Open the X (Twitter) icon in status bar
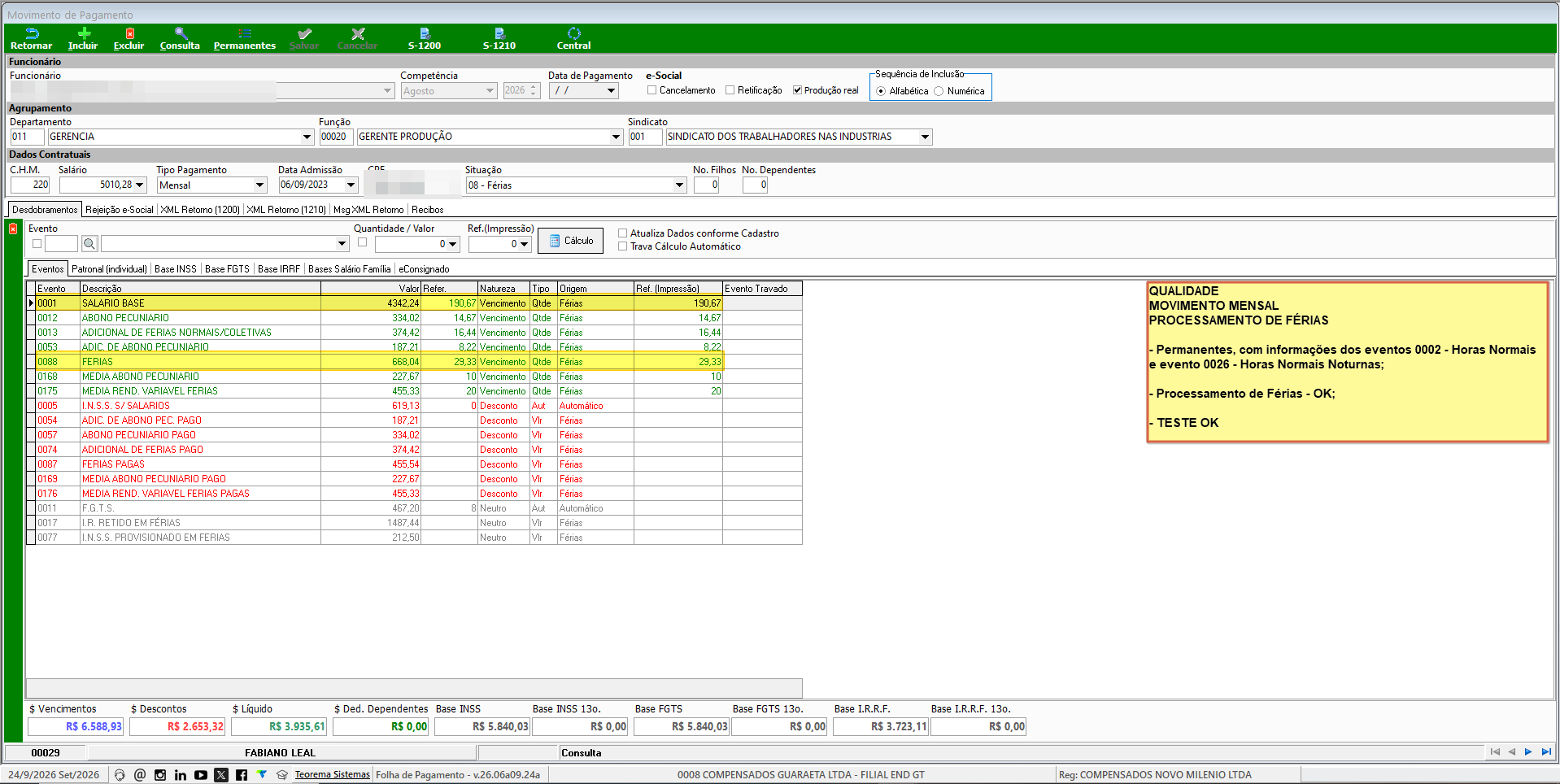 (221, 775)
